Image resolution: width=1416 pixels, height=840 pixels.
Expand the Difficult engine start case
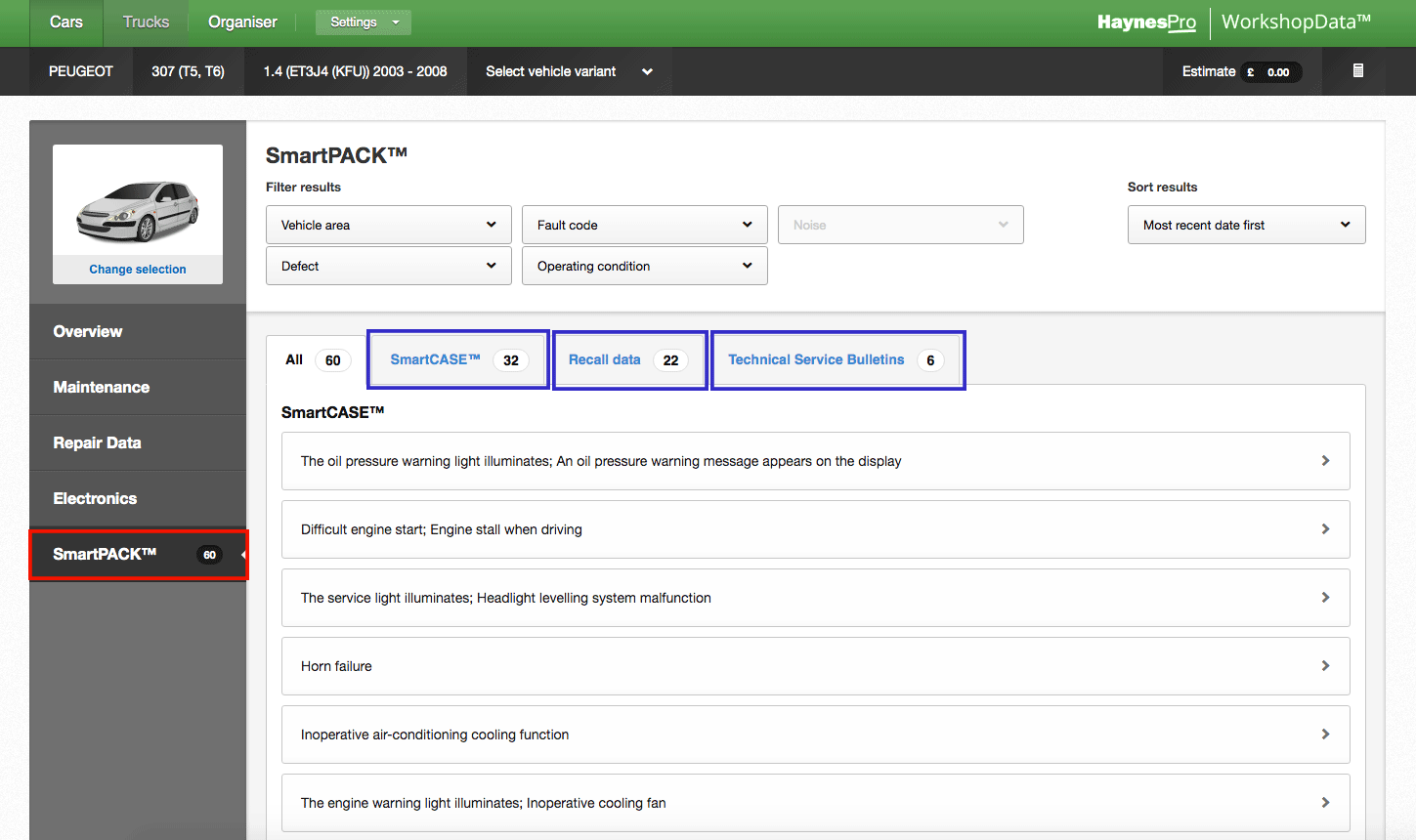[815, 529]
